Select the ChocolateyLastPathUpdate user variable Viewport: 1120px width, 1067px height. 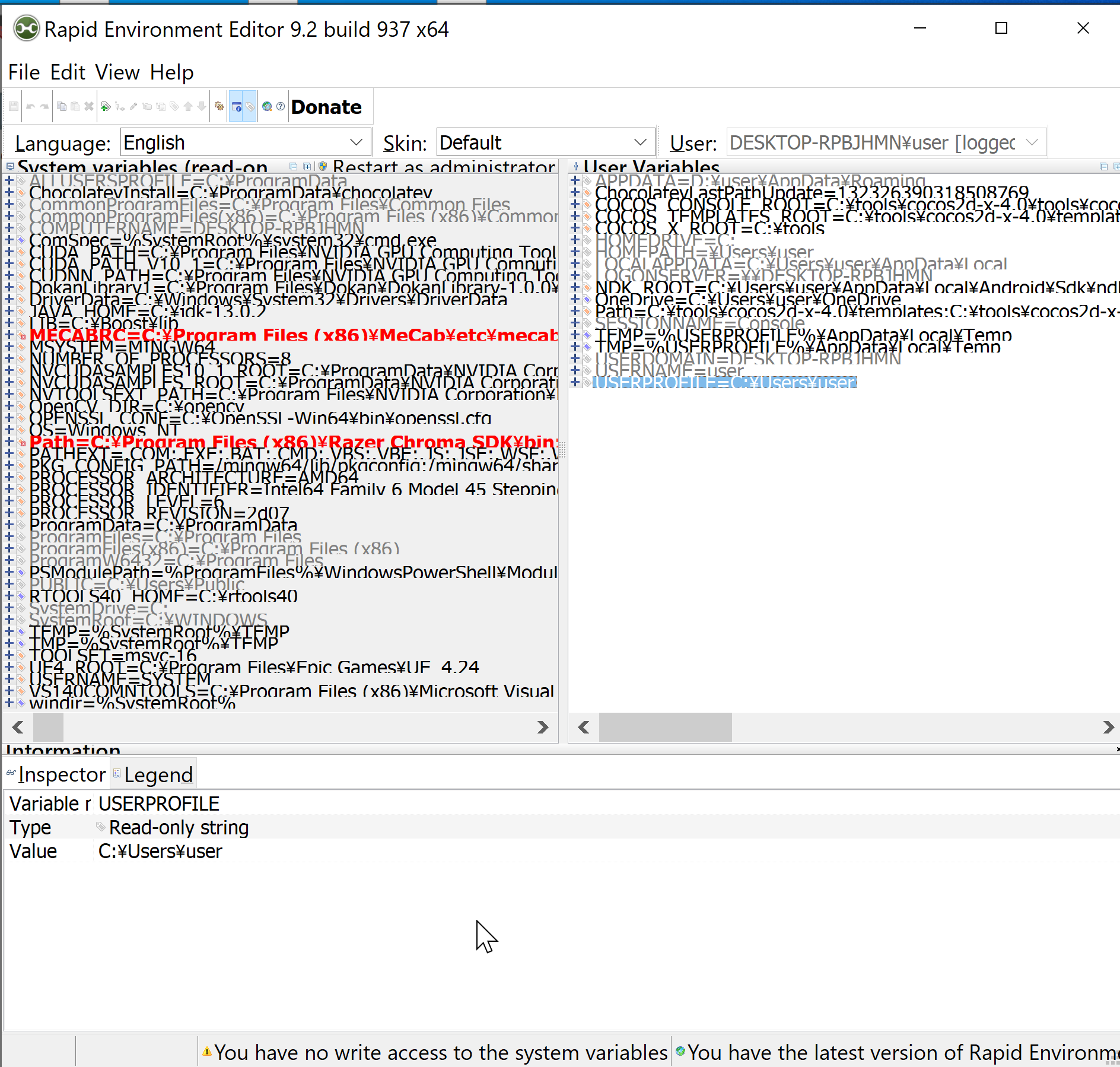[x=812, y=192]
